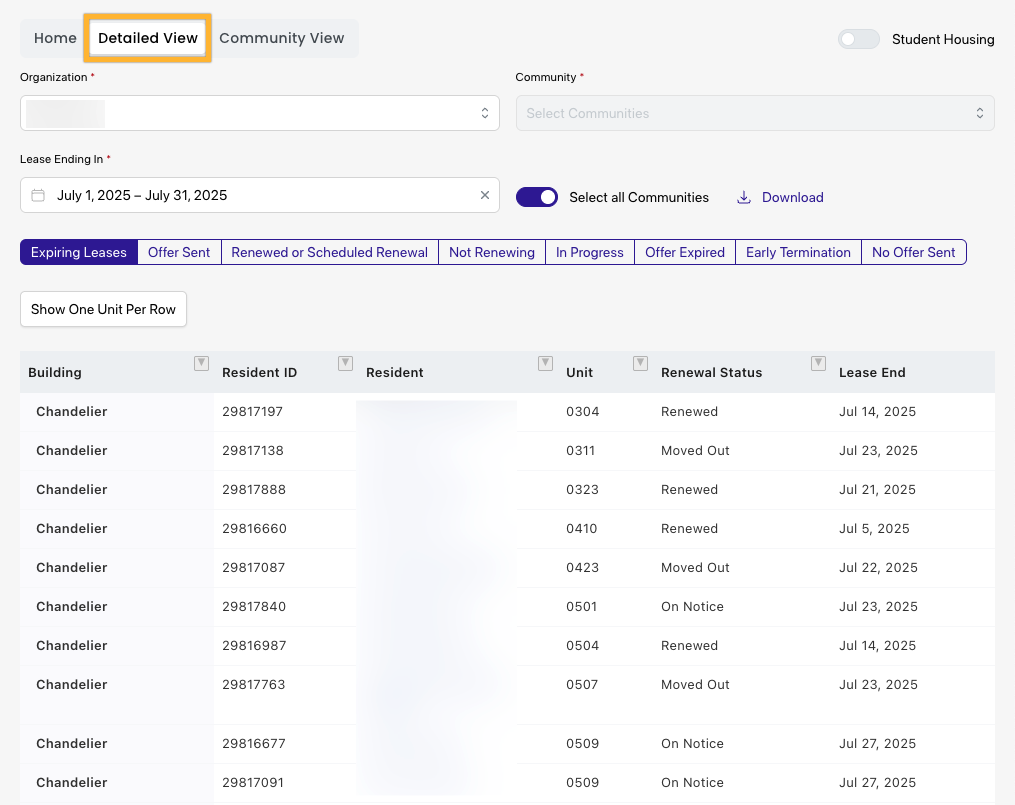The image size is (1015, 805).
Task: Click the Jul 22, 2025 lease end date
Action: coord(878,568)
